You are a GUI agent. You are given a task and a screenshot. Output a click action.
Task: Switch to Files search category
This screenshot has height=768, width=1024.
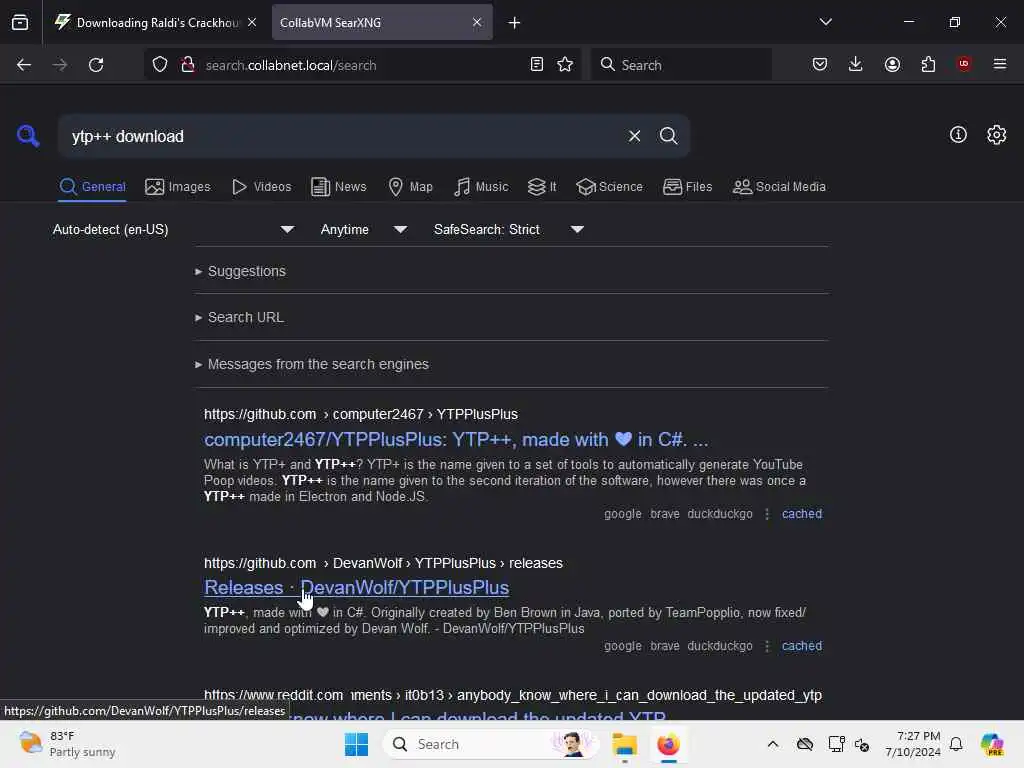(x=687, y=187)
